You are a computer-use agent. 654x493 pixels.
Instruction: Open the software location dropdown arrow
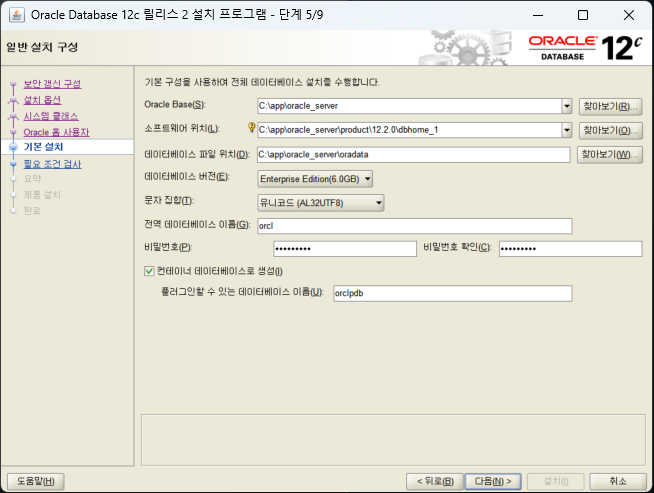tap(566, 130)
